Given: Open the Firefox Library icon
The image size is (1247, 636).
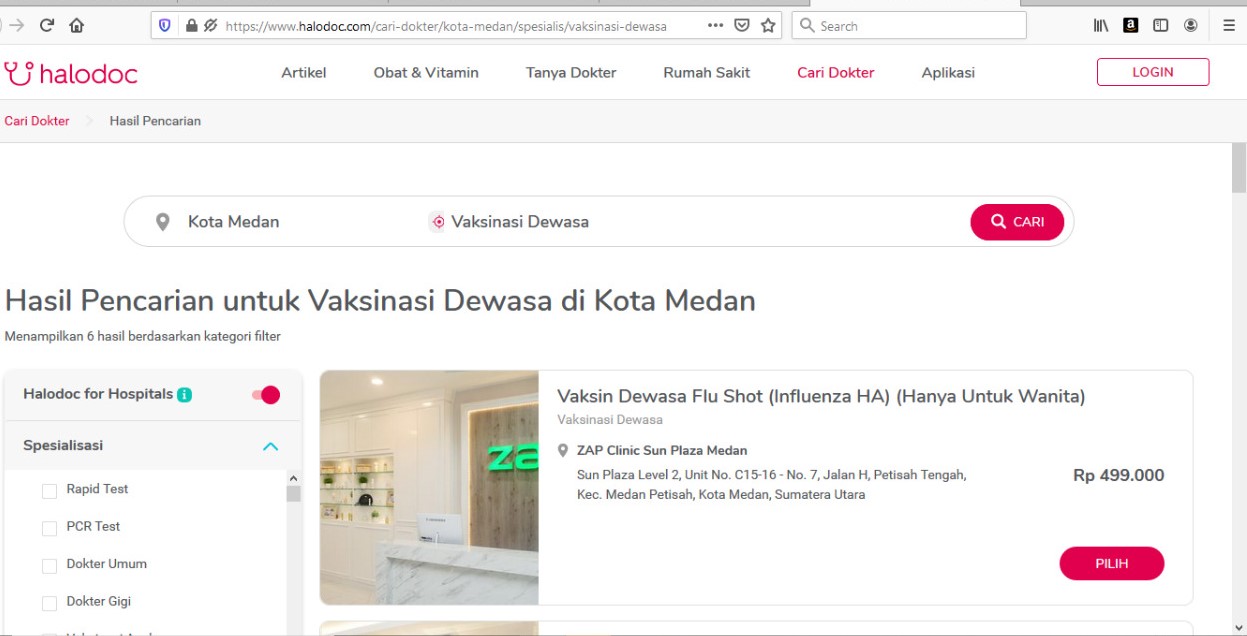Looking at the screenshot, I should click(1101, 26).
